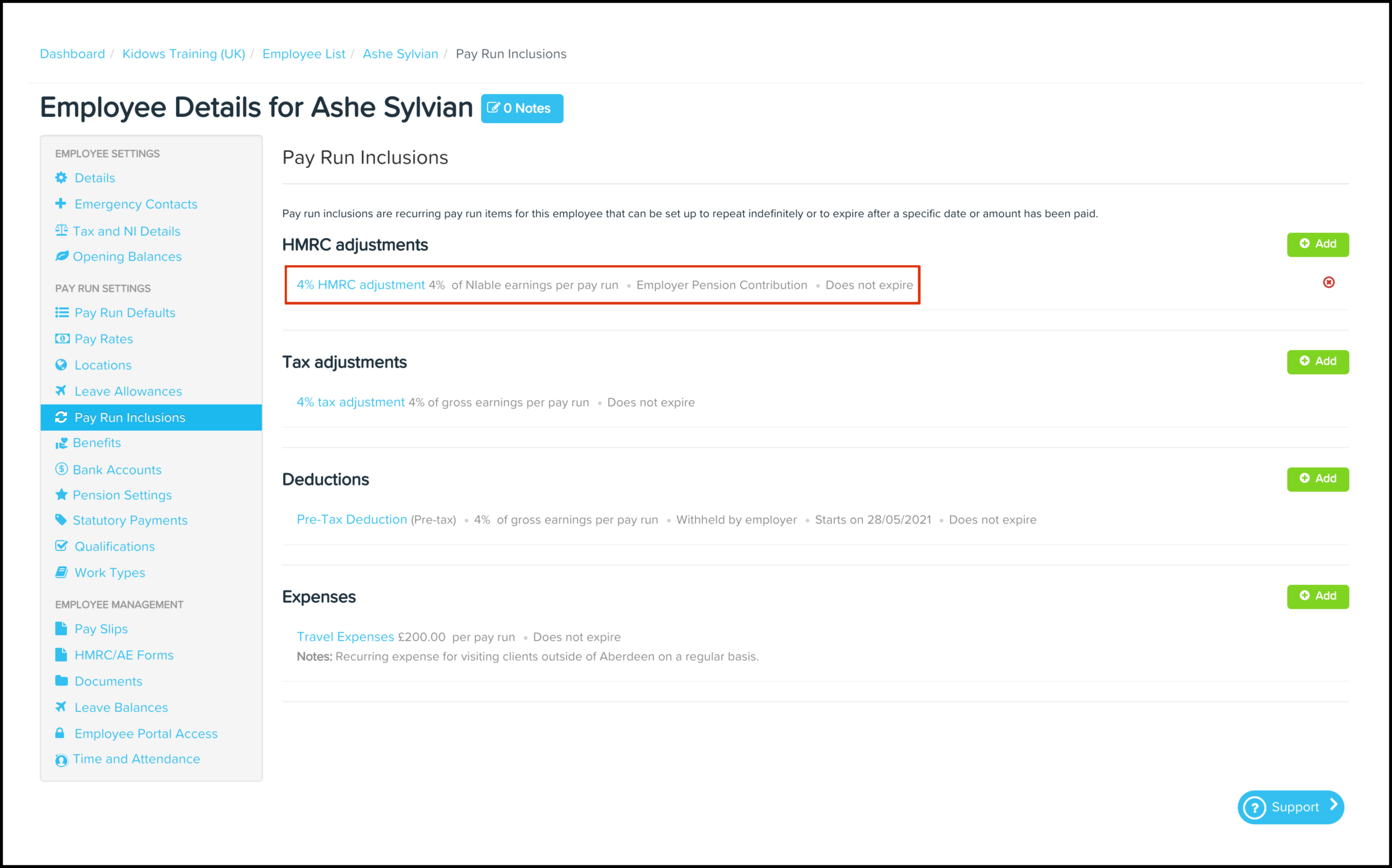Click the scales icon for Tax and NI Details
This screenshot has height=868, width=1392.
click(x=62, y=231)
